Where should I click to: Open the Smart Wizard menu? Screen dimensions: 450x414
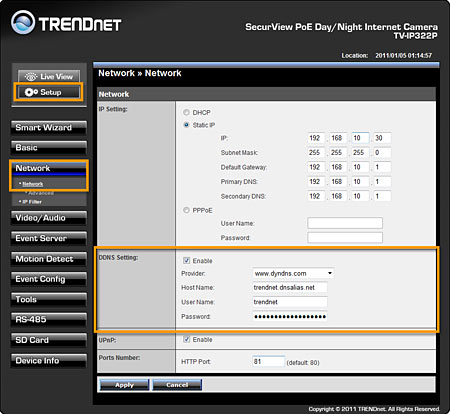pos(49,128)
